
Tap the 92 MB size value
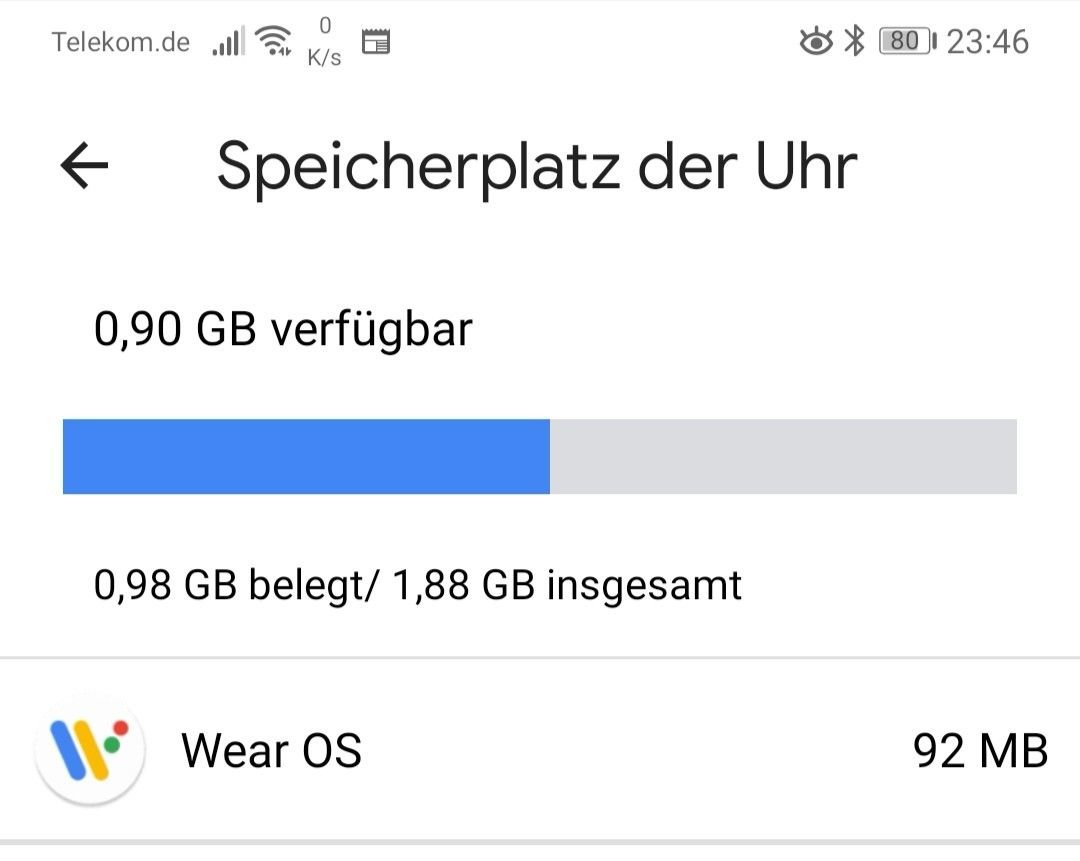pos(980,751)
